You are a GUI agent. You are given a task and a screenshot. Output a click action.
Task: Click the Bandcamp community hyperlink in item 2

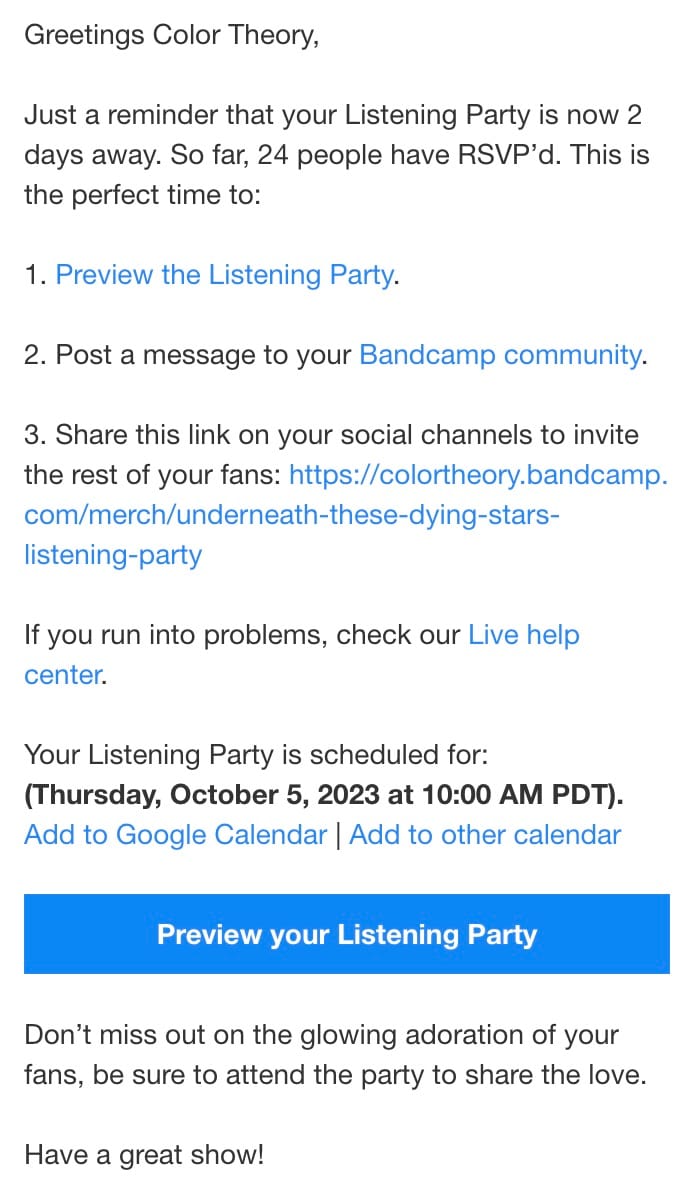[x=500, y=354]
